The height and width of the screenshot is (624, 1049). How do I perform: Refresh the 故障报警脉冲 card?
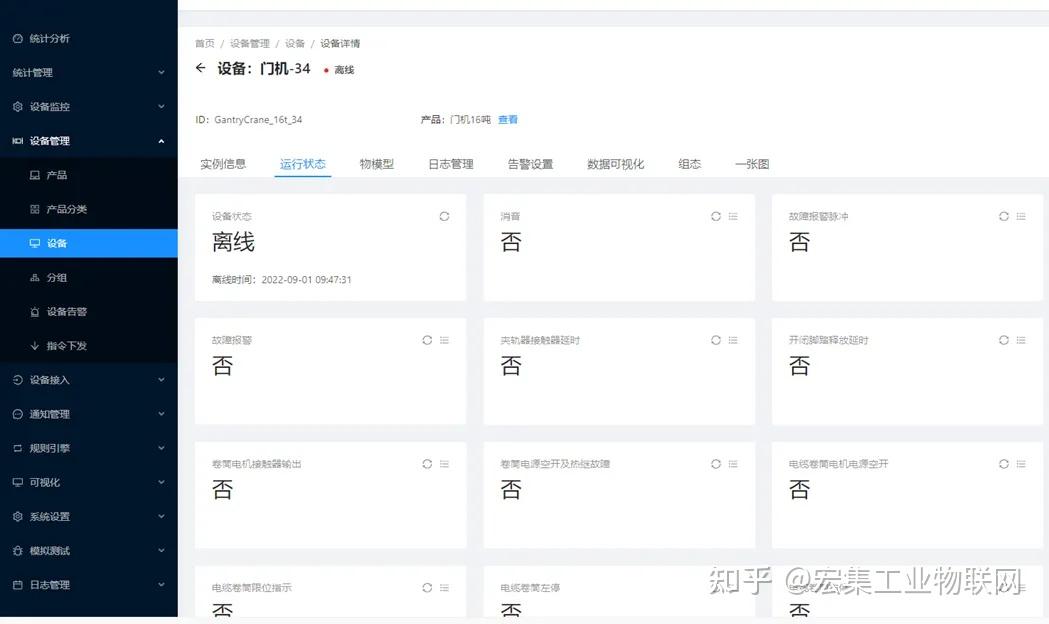point(1004,216)
